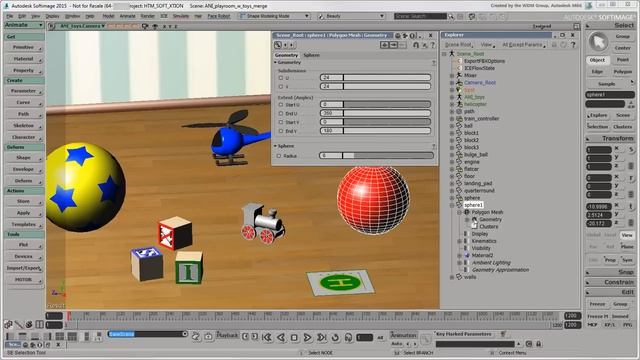Click the autokey key icon
Screen dimensions: 640x360
click(426, 338)
